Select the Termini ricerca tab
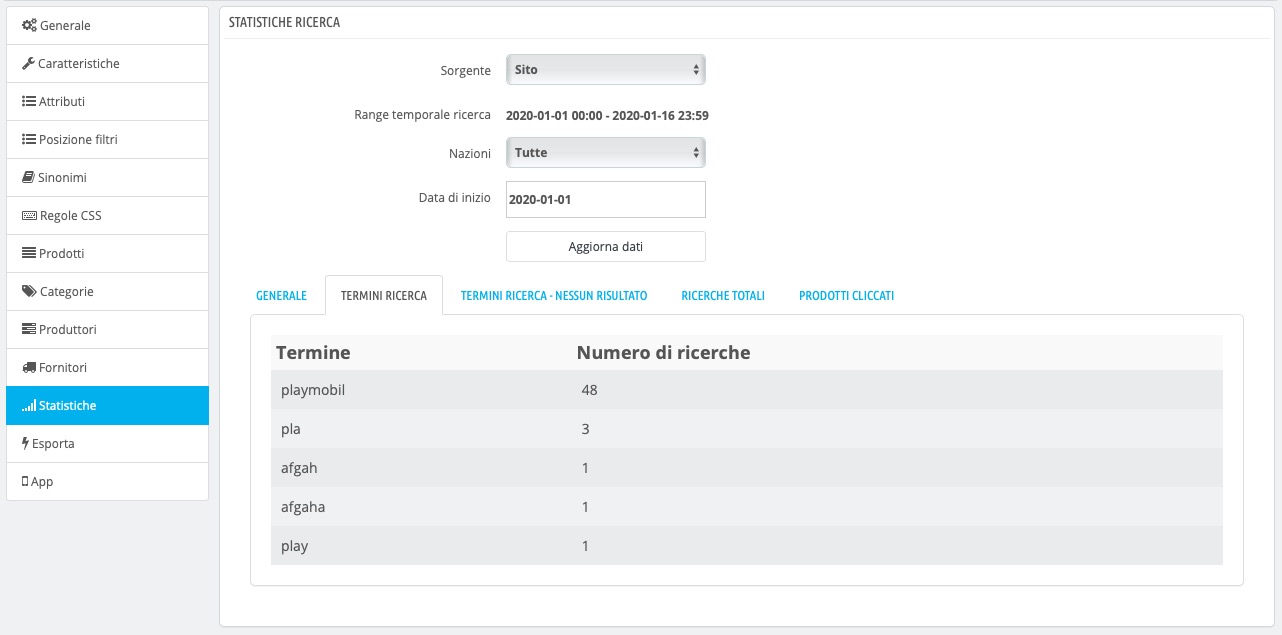Image resolution: width=1282 pixels, height=635 pixels. tap(384, 296)
